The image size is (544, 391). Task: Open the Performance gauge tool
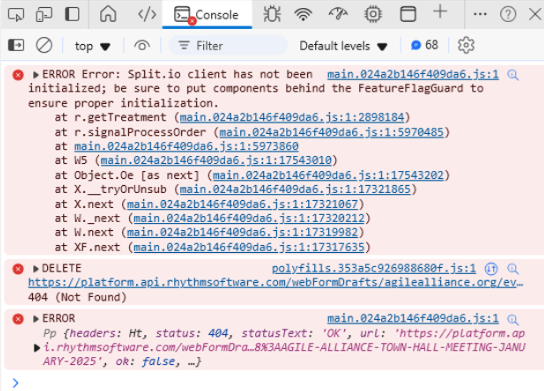click(338, 15)
